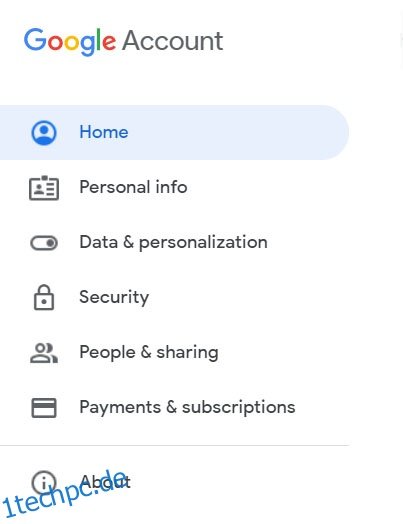Click the Personal info ID card icon
The image size is (403, 524).
tap(44, 188)
